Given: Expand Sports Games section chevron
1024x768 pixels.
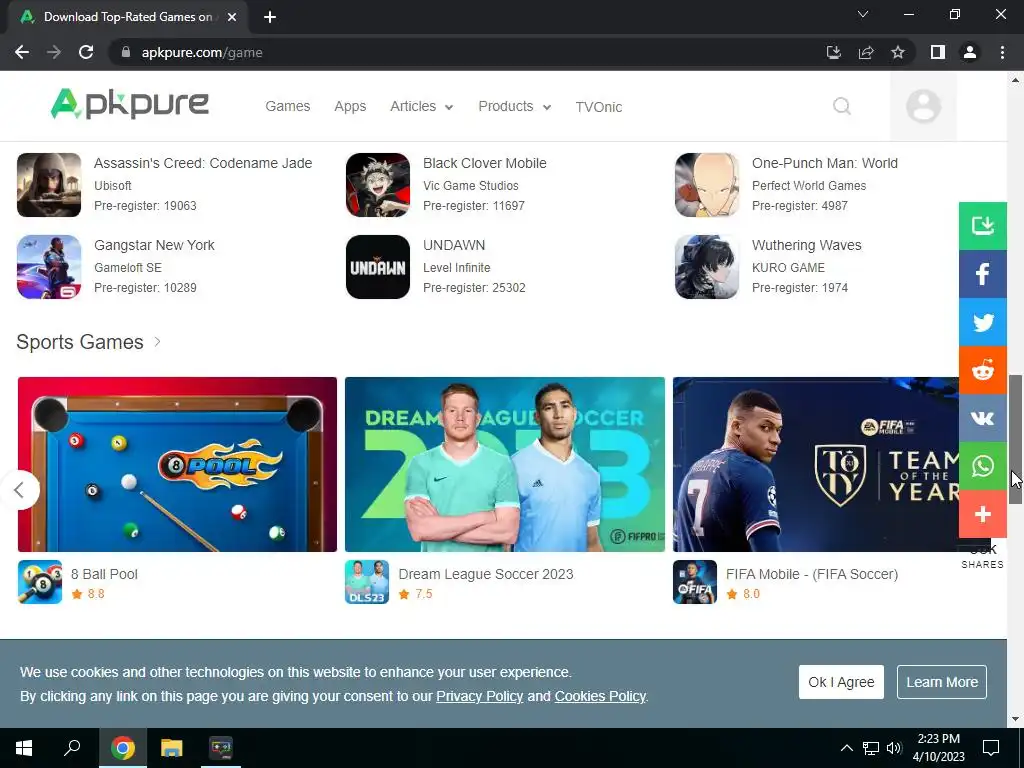Looking at the screenshot, I should pos(157,342).
